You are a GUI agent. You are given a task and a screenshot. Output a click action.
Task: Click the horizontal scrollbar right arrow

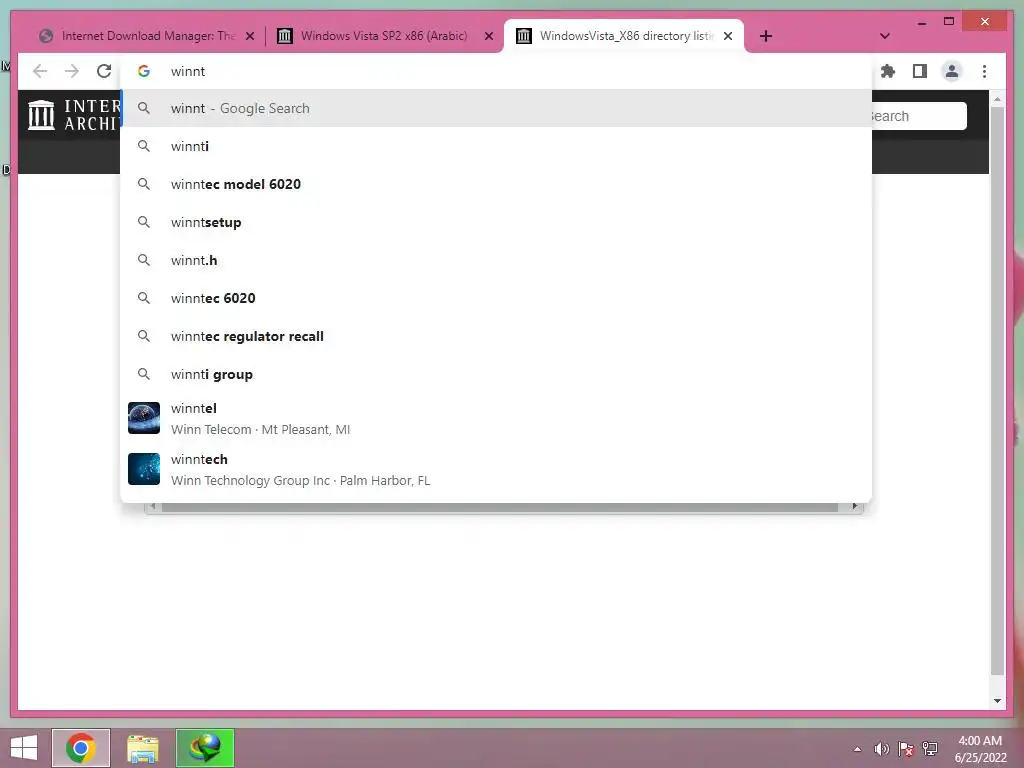(854, 507)
